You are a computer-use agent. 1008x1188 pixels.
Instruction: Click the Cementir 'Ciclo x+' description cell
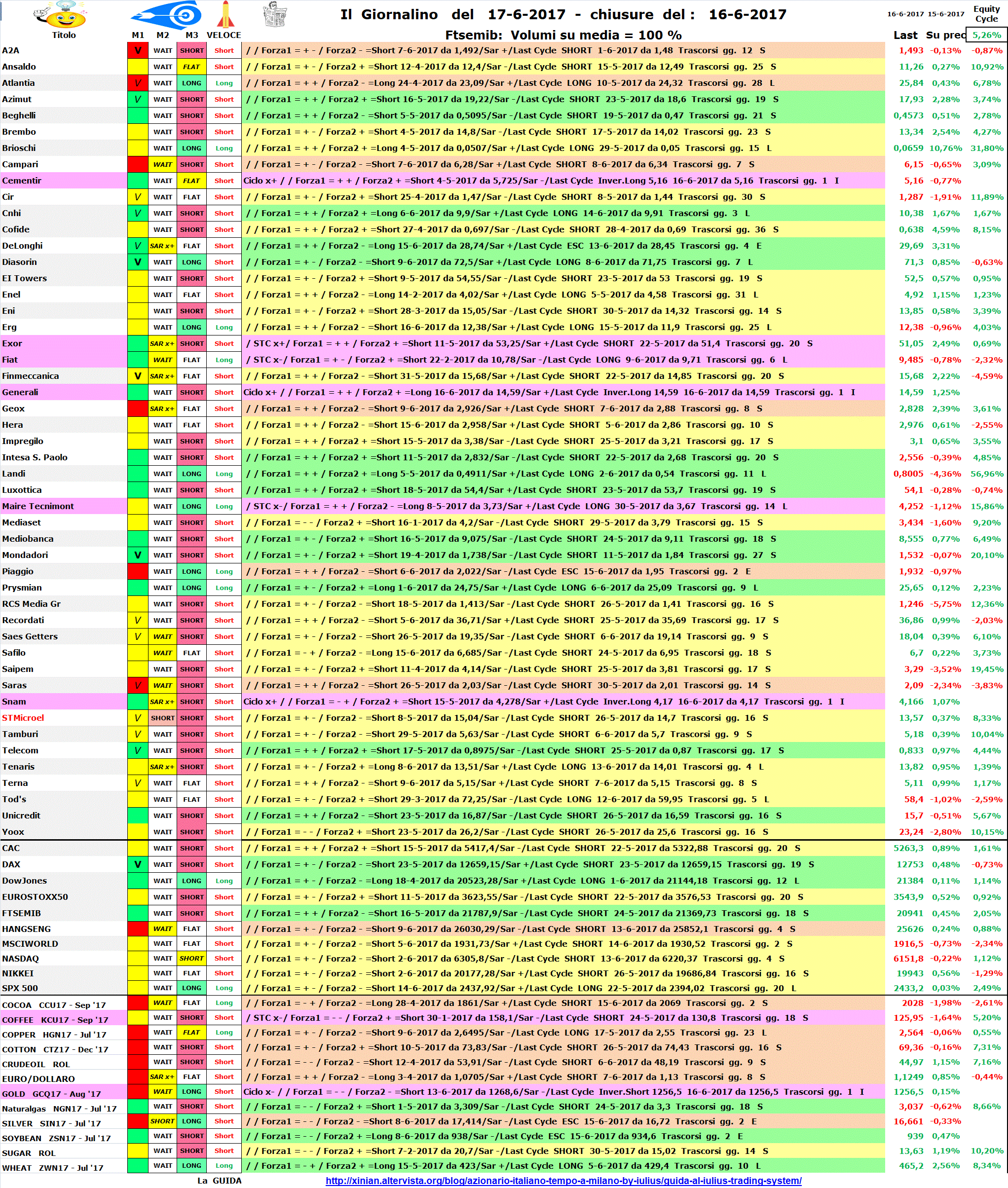(x=563, y=181)
